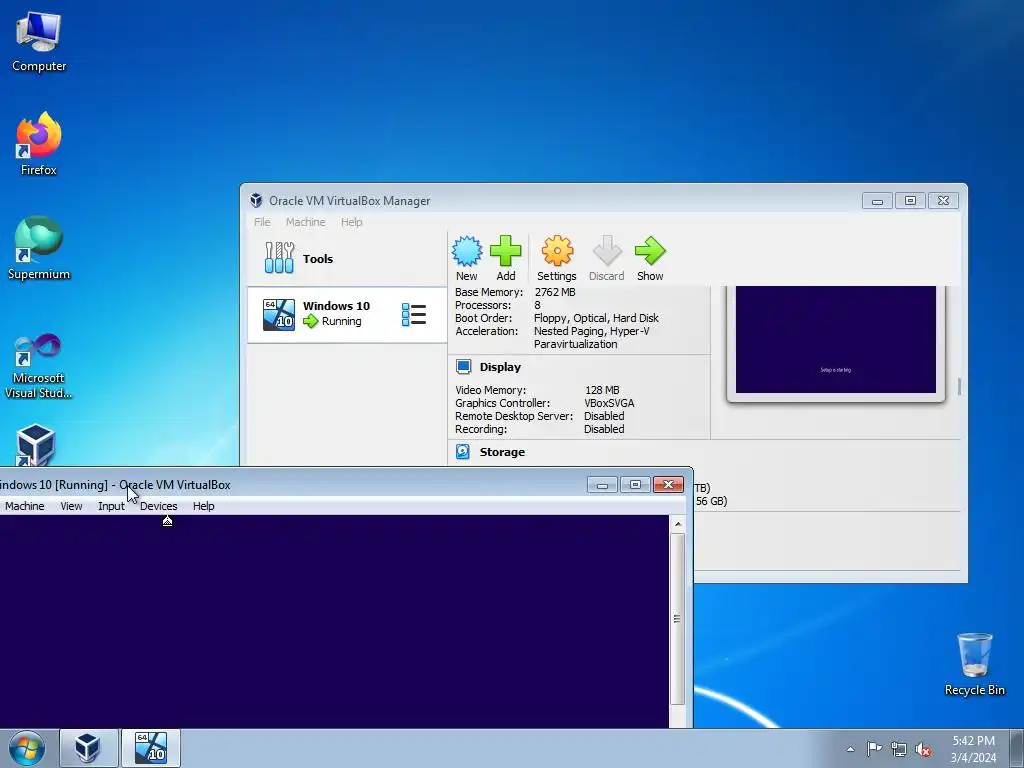Click the Show Desktop strip at taskbar end

coord(1017,748)
